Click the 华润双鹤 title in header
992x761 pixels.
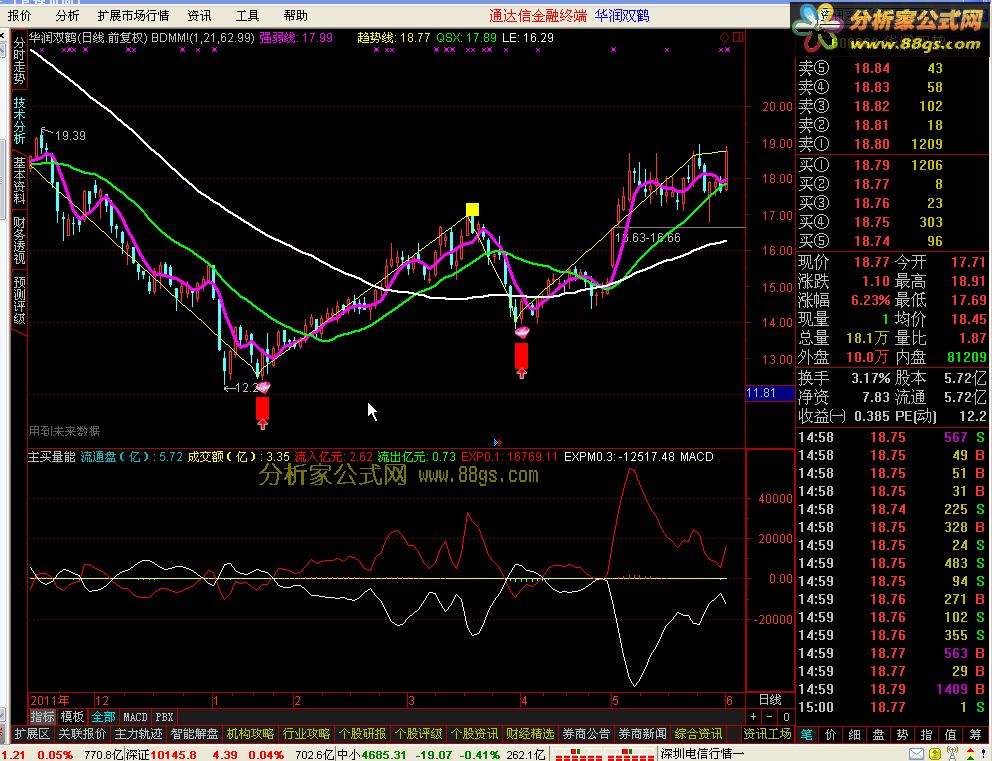coord(621,16)
